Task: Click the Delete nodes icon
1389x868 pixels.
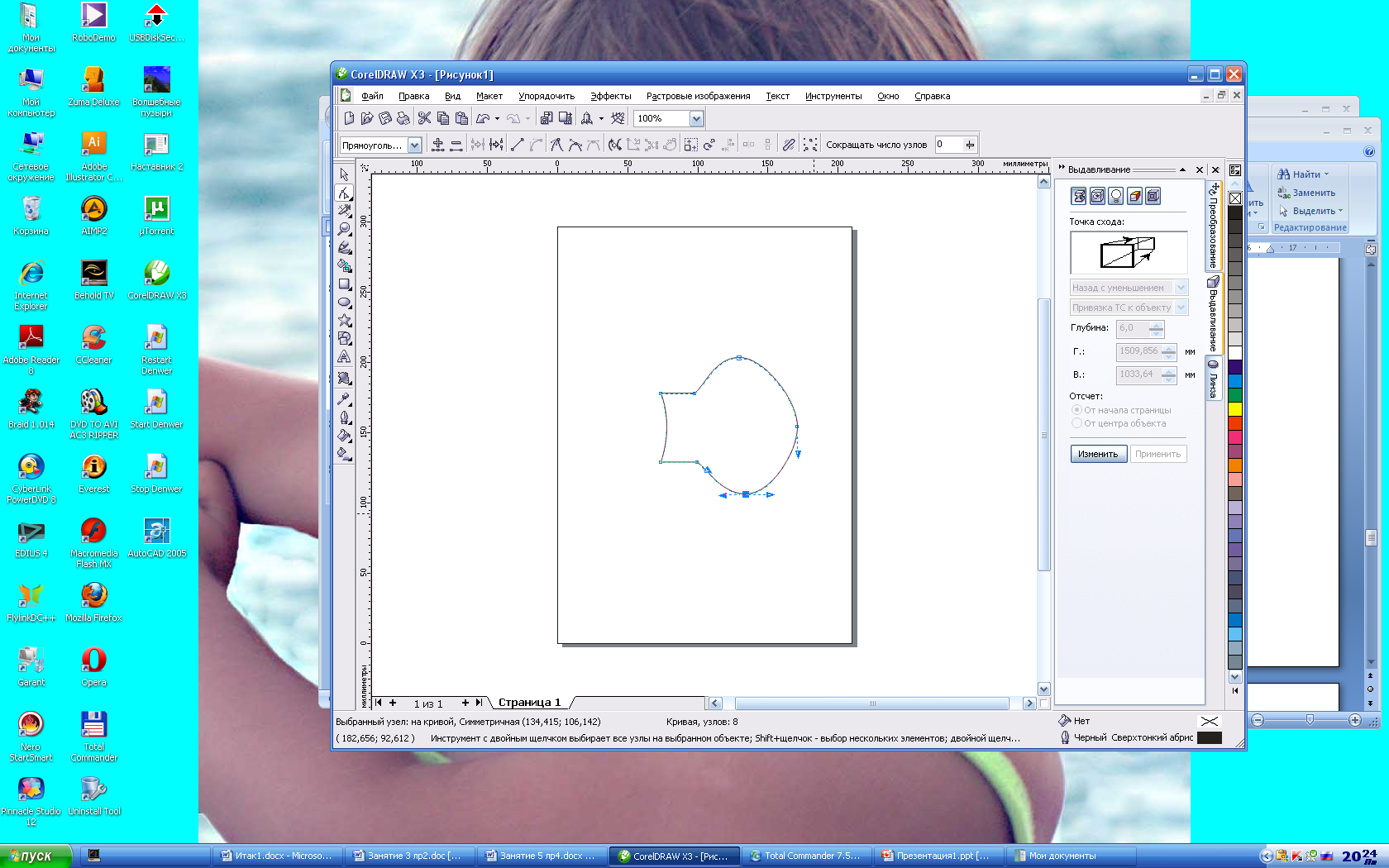Action: pyautogui.click(x=456, y=145)
